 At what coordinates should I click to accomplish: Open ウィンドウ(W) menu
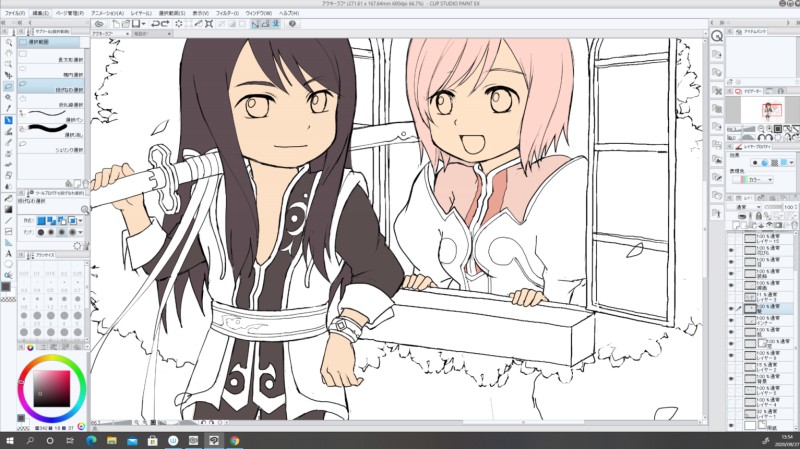pyautogui.click(x=259, y=13)
